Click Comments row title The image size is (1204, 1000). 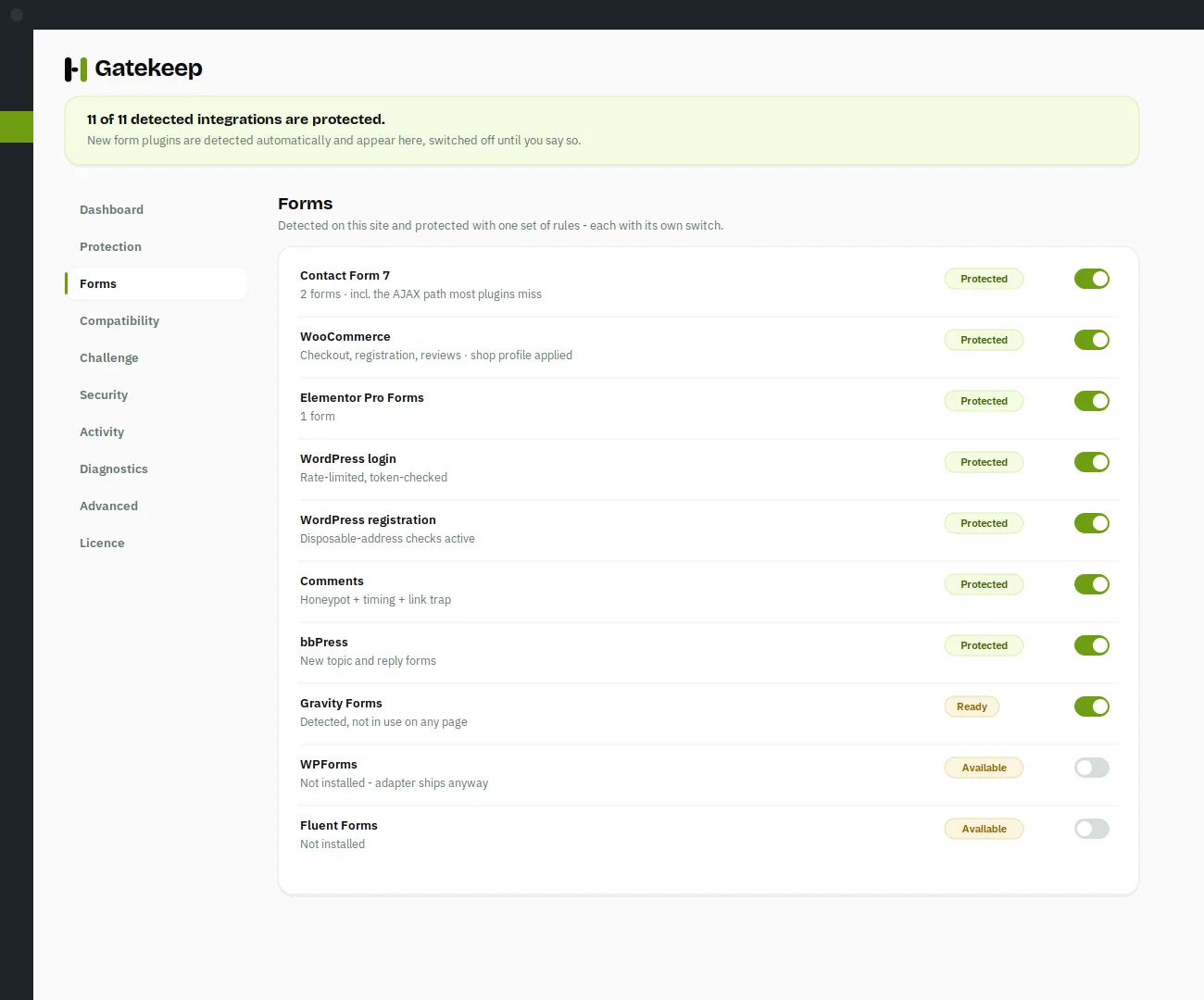point(332,581)
